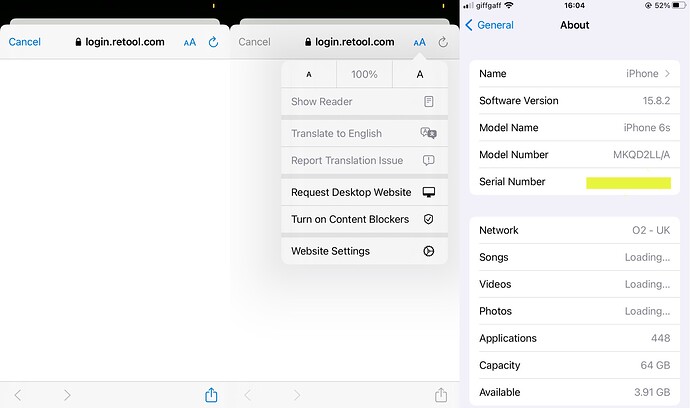This screenshot has width=690, height=408.
Task: Open Website Settings from the menu
Action: [x=364, y=251]
